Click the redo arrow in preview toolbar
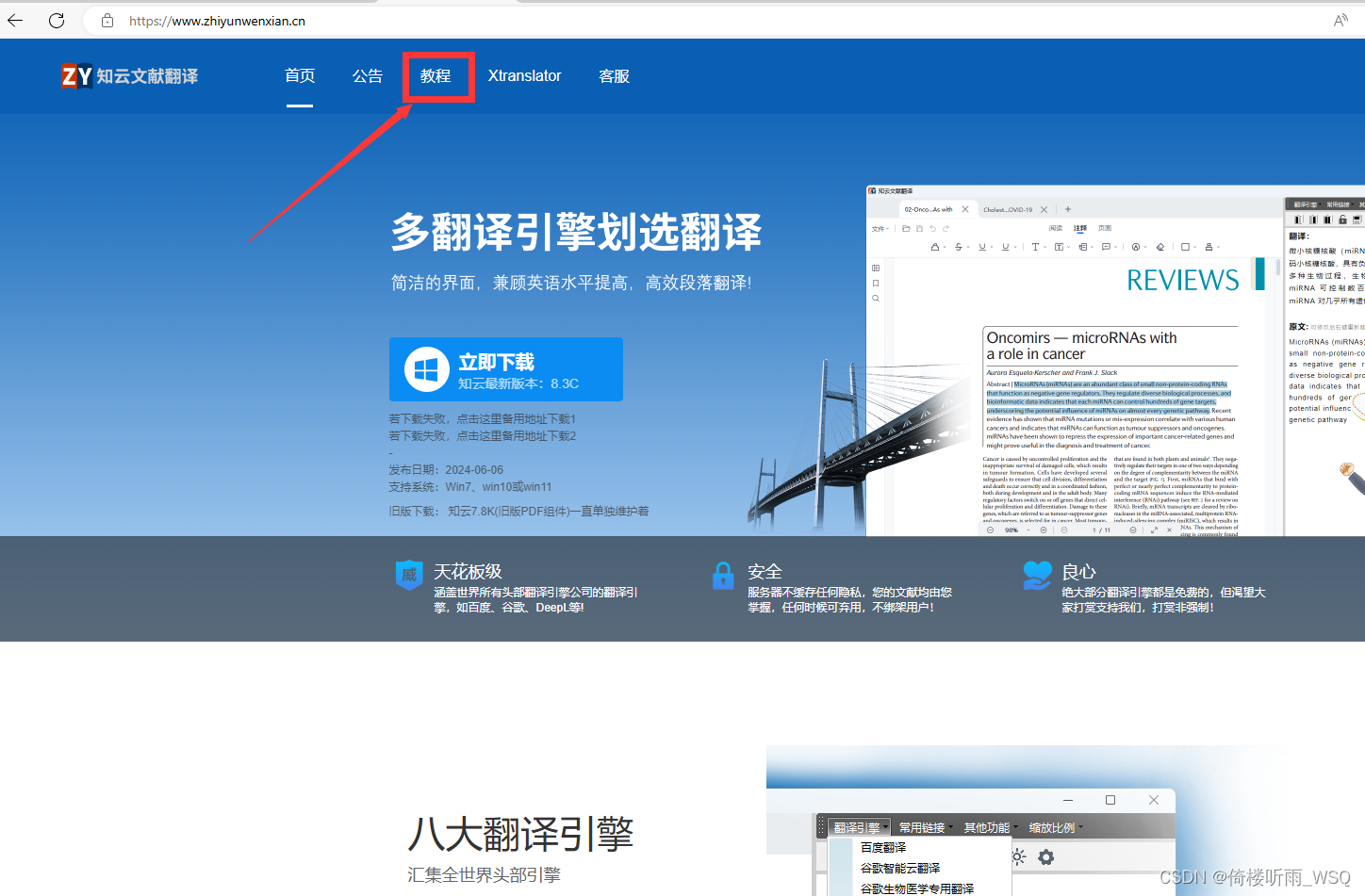1365x896 pixels. (x=946, y=228)
